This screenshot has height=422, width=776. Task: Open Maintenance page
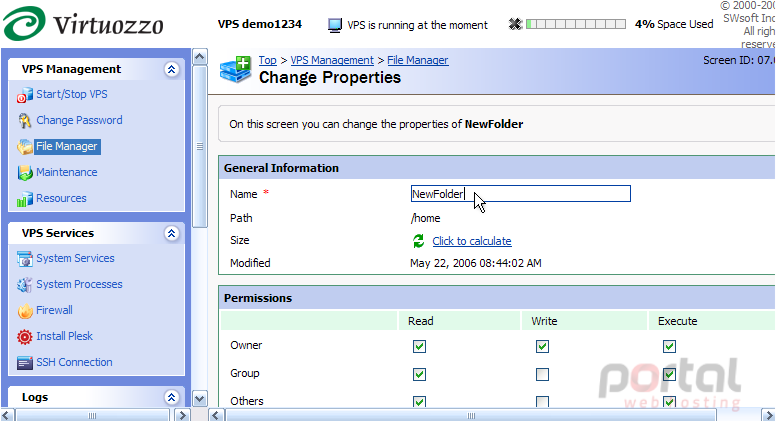[x=67, y=173]
